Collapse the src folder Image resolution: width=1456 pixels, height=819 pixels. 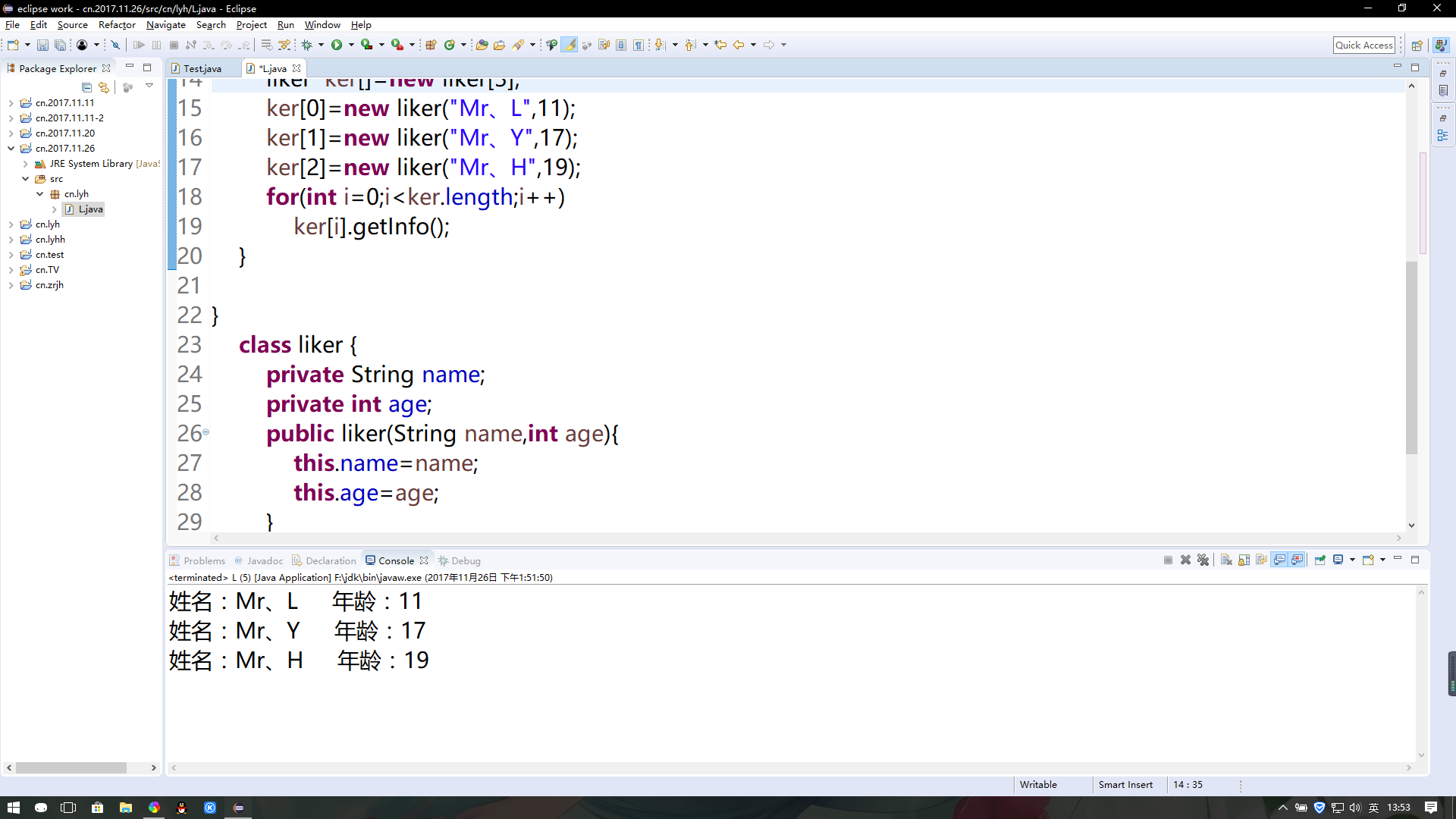coord(25,179)
